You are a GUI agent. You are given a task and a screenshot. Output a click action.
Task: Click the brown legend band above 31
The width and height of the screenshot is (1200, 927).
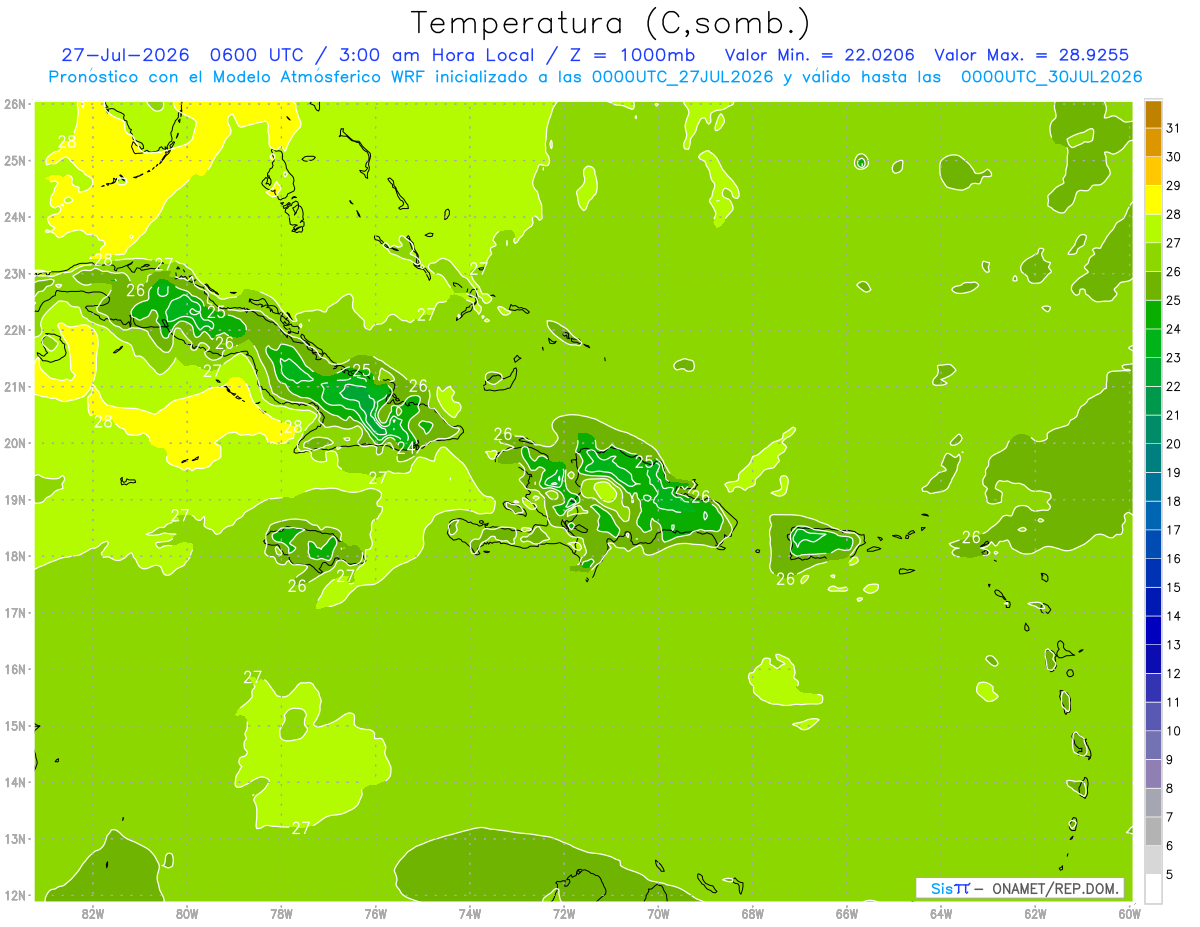click(1154, 115)
